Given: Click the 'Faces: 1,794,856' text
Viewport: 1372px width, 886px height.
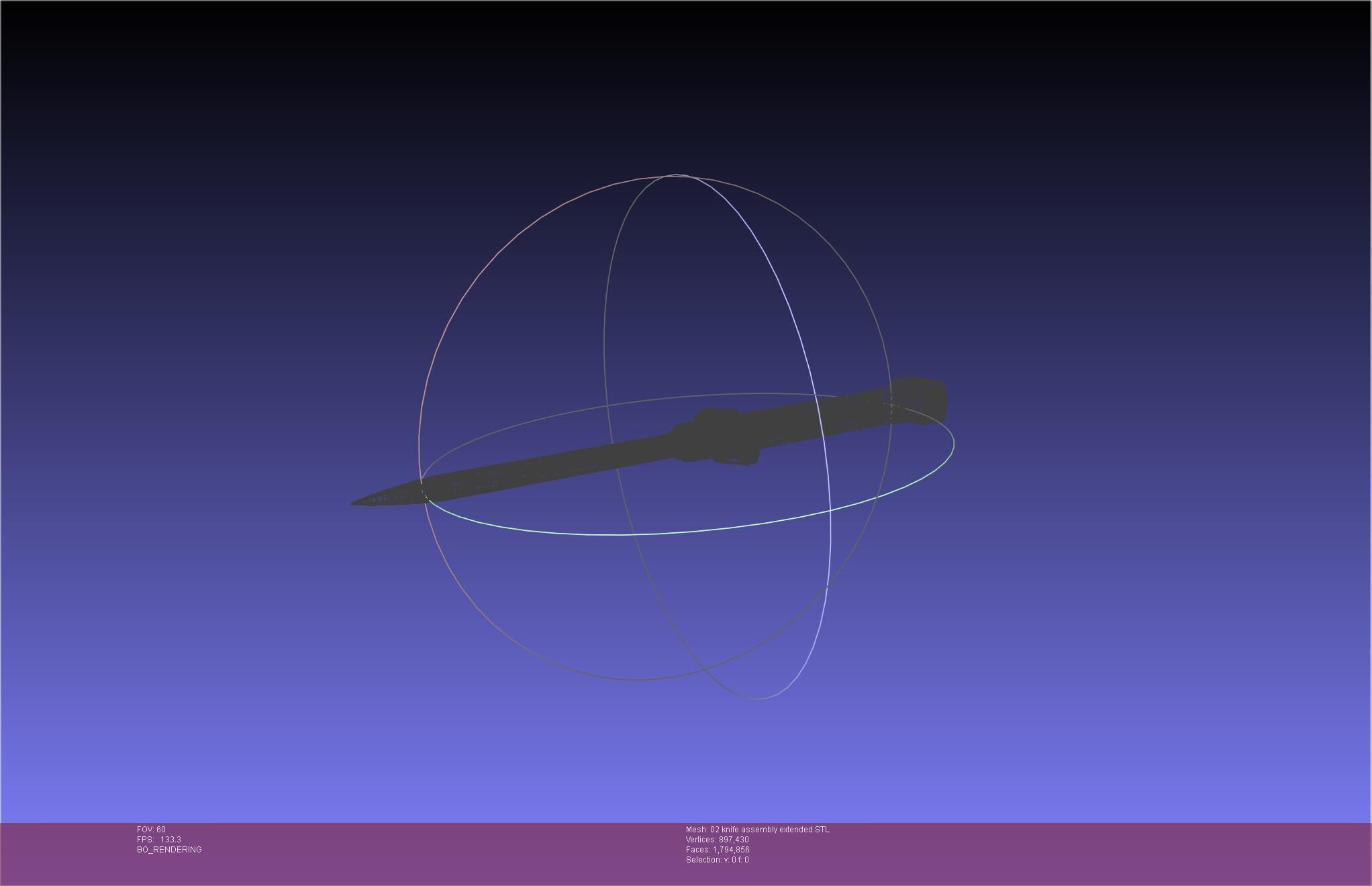Looking at the screenshot, I should [x=718, y=850].
